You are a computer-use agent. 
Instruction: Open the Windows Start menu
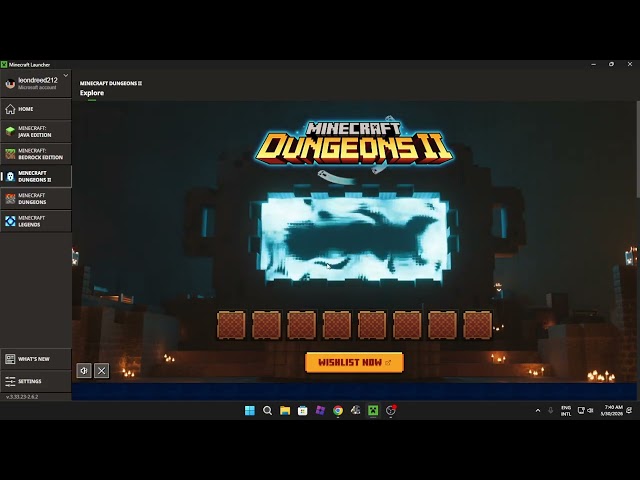tap(250, 410)
